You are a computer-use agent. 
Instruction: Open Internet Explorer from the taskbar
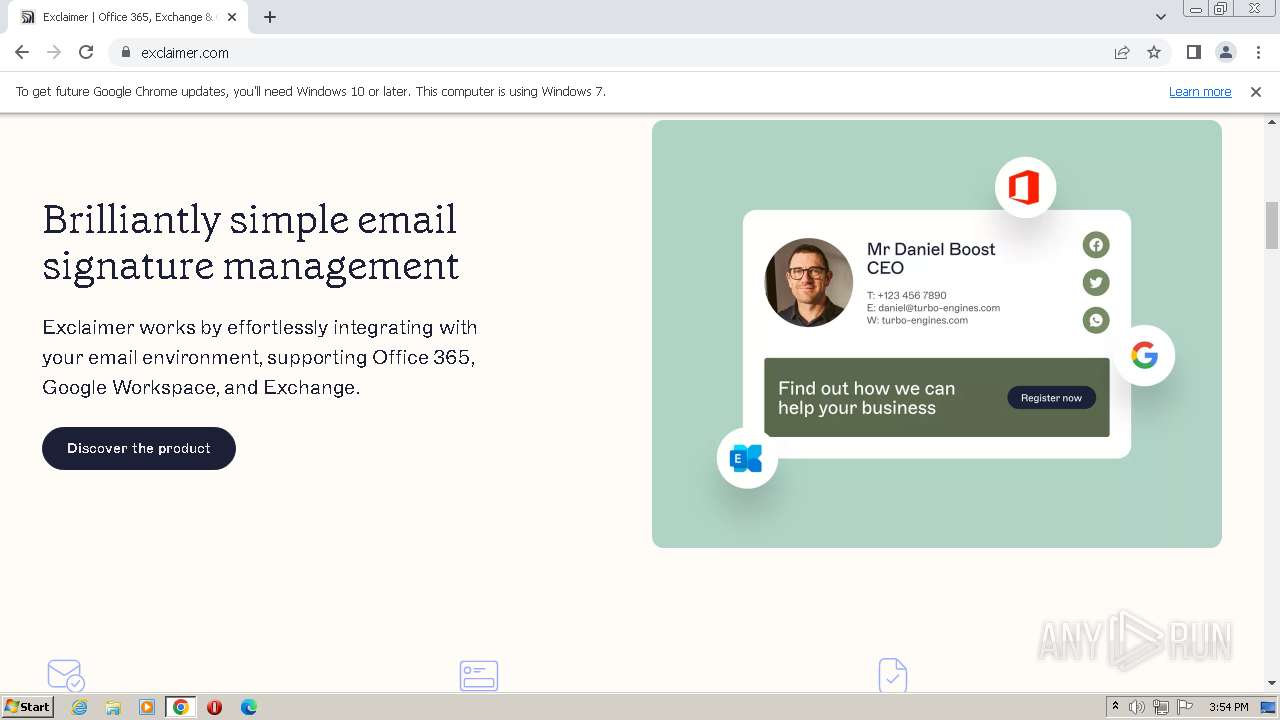pyautogui.click(x=80, y=707)
